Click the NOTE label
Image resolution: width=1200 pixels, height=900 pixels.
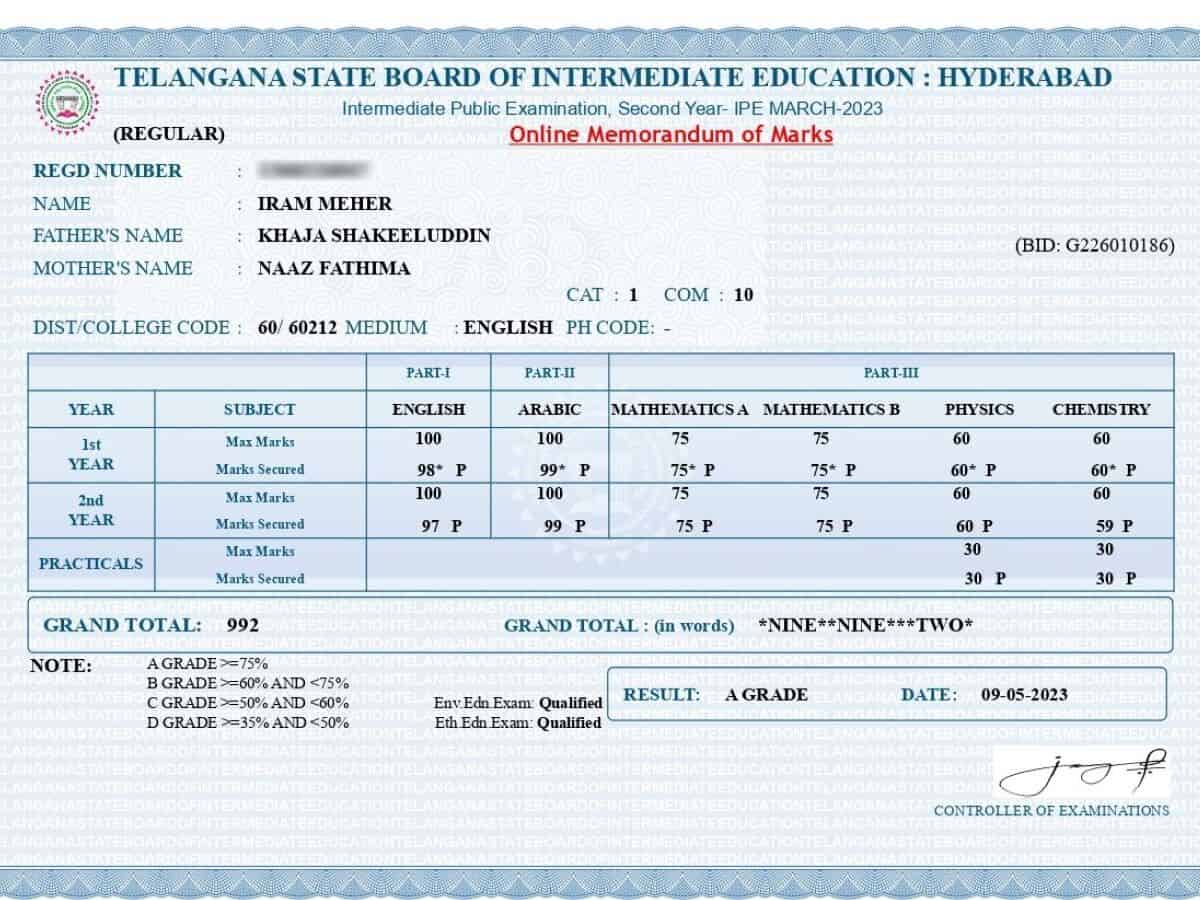(60, 666)
